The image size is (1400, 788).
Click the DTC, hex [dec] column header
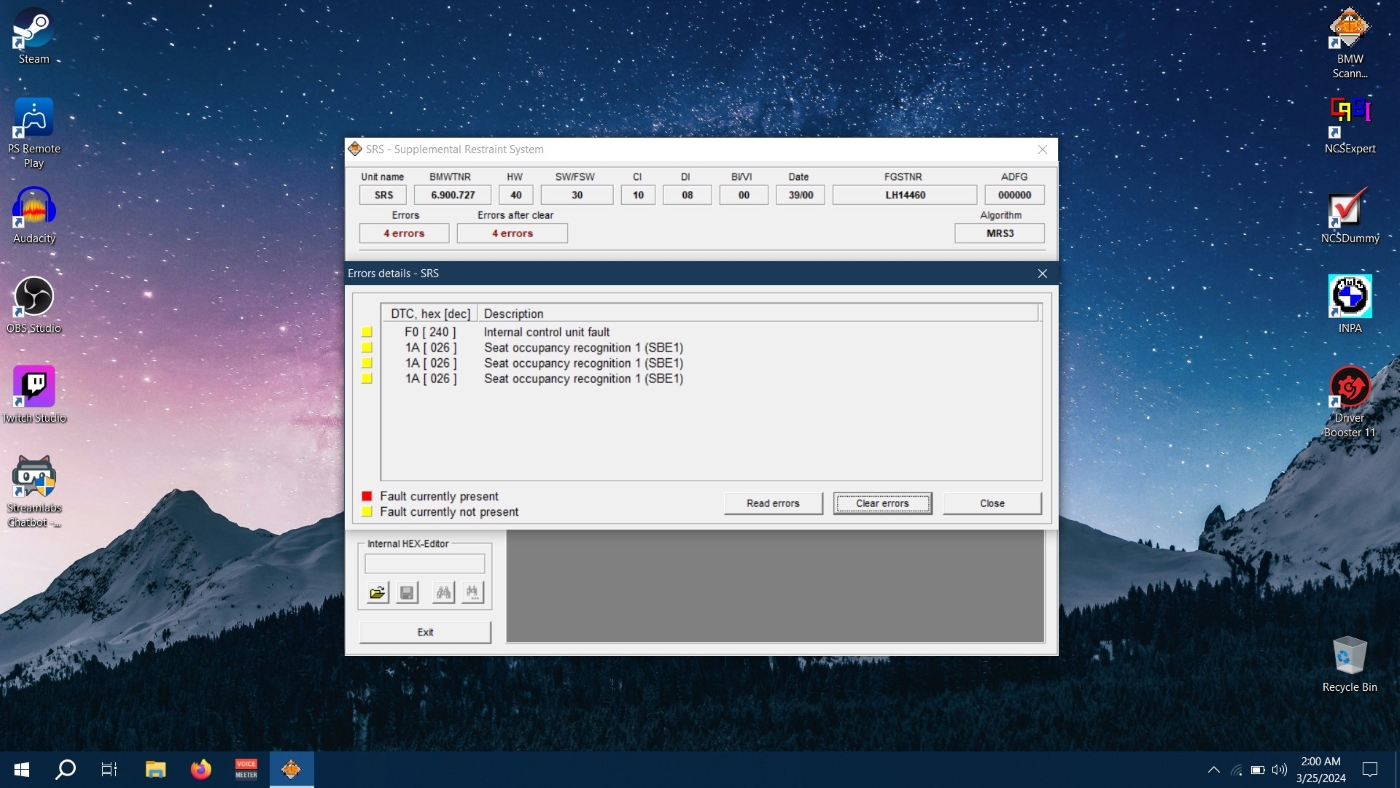[430, 314]
